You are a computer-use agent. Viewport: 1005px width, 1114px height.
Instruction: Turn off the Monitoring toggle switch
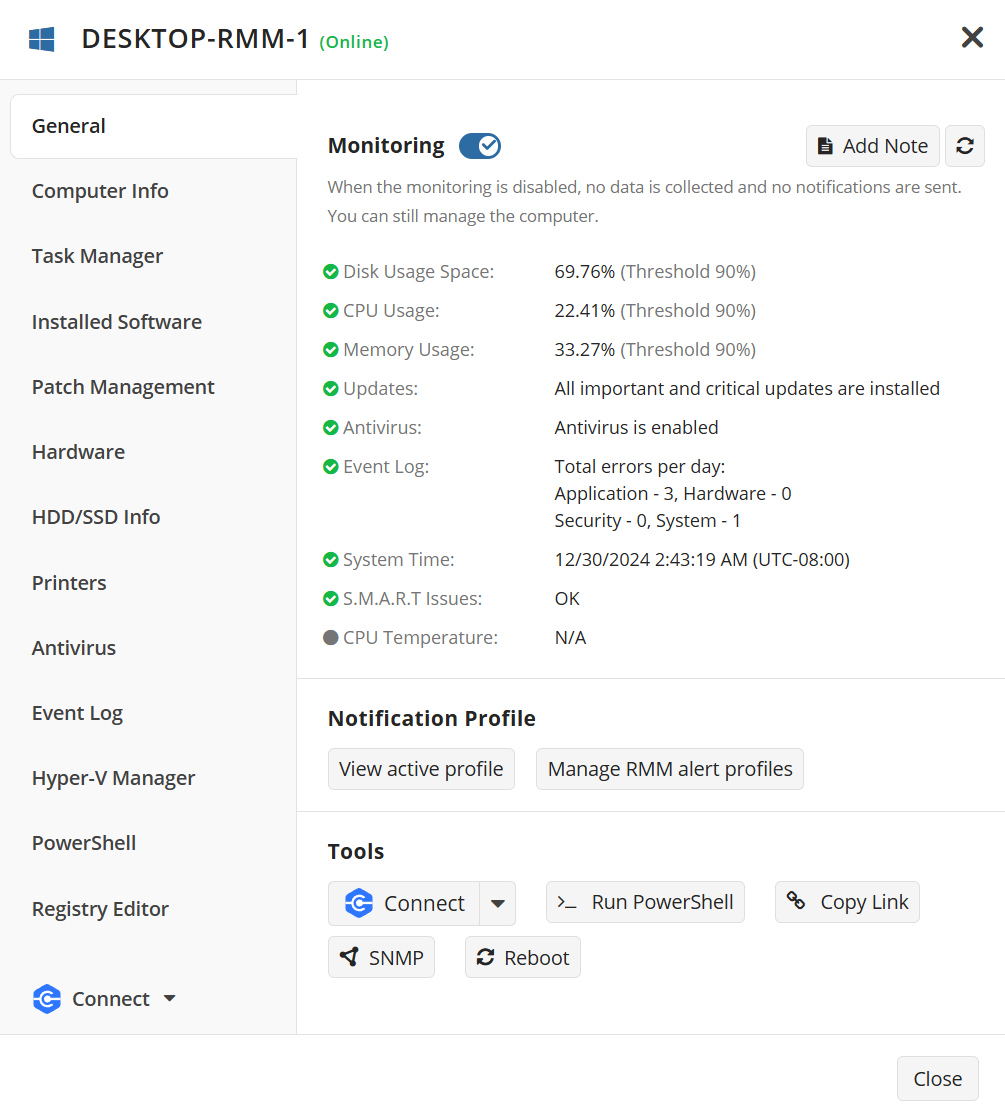pyautogui.click(x=480, y=146)
